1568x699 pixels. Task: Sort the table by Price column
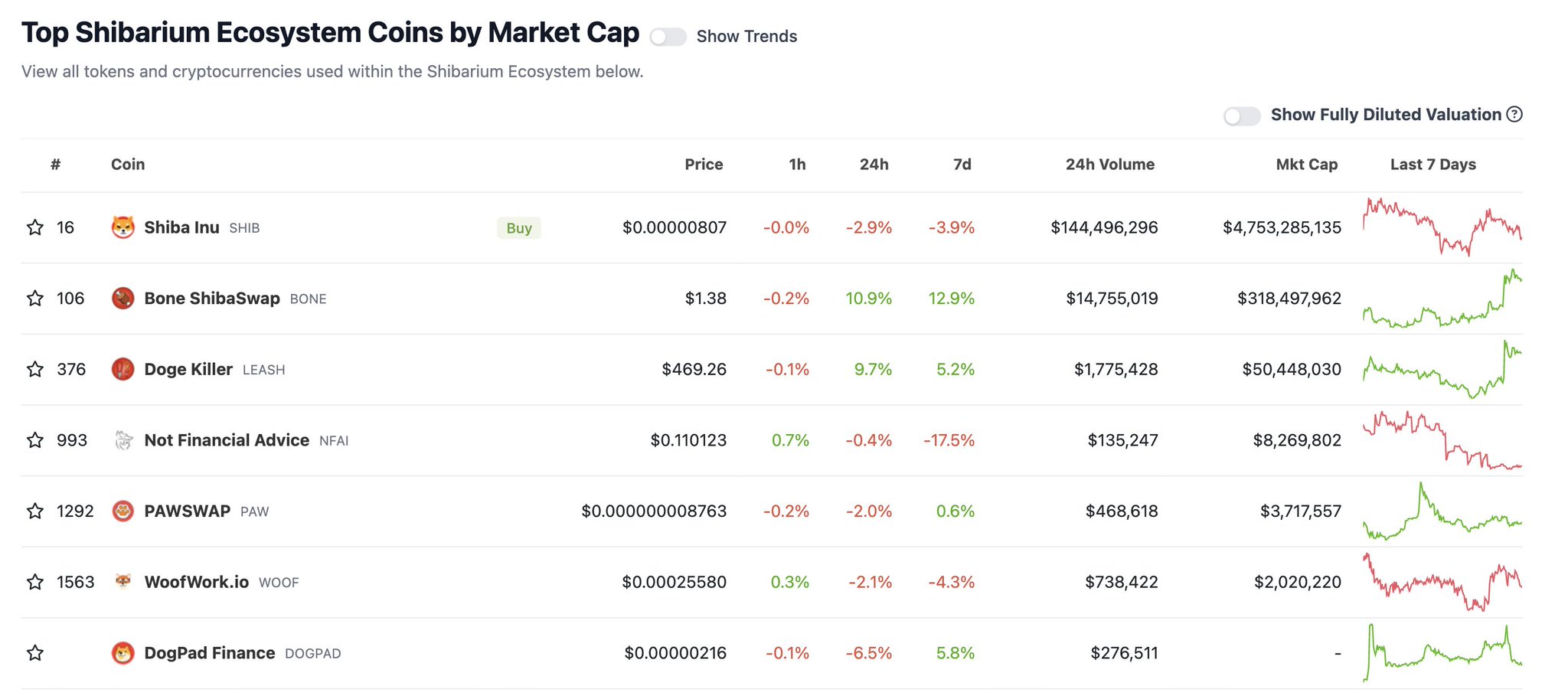(x=703, y=165)
